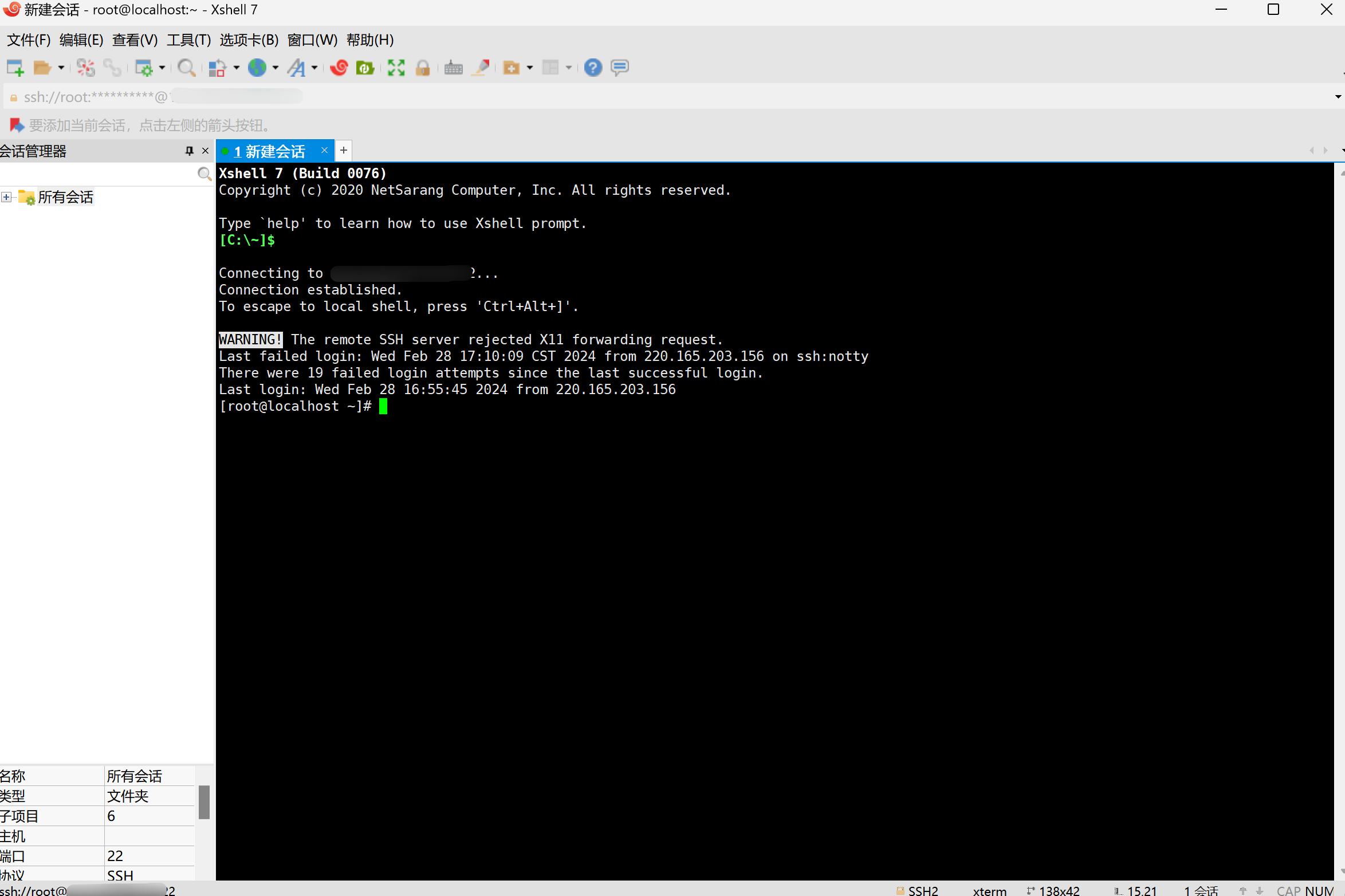1345x896 pixels.
Task: Click SSH2 in the status bar
Action: [923, 890]
